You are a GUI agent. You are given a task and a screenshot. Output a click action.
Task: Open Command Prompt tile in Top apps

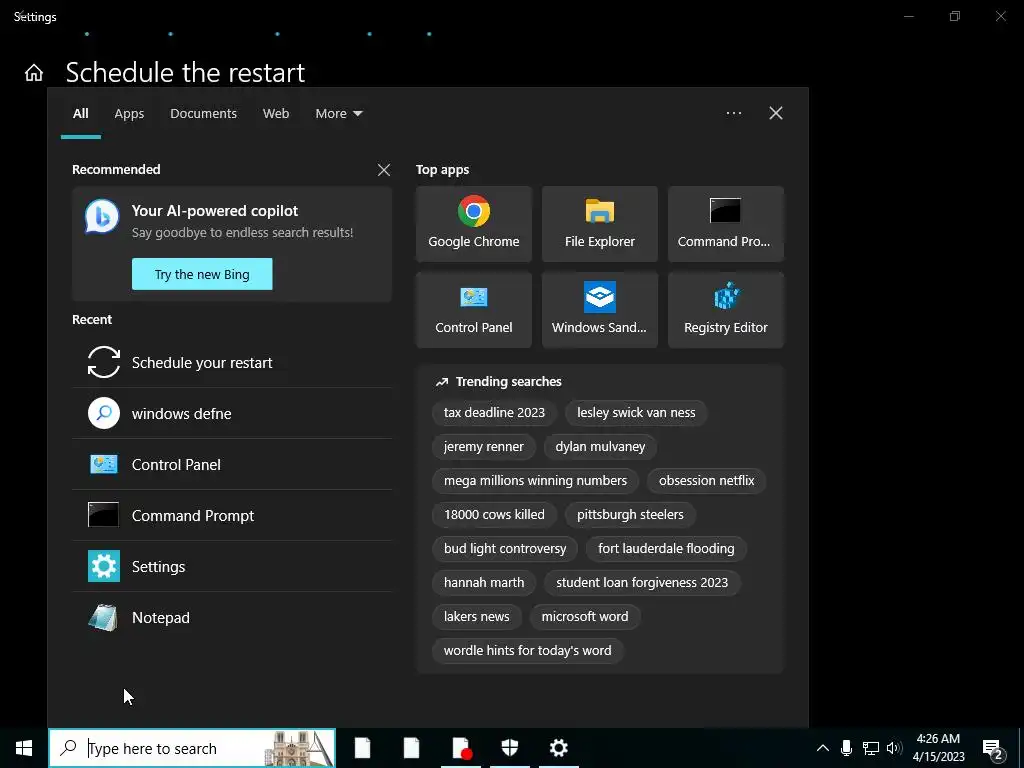click(x=726, y=224)
